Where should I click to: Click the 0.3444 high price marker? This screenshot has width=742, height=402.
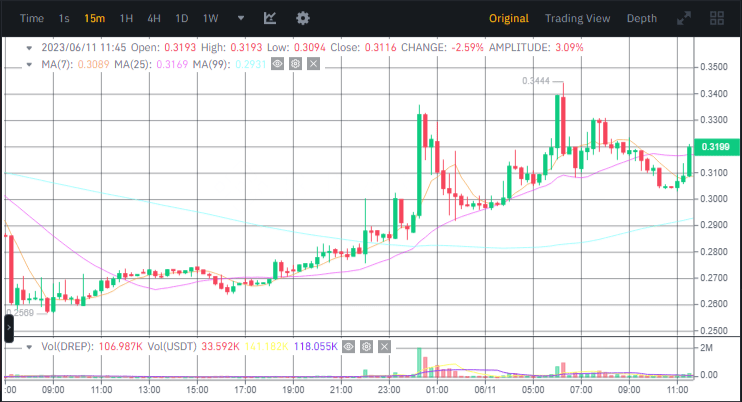click(536, 81)
